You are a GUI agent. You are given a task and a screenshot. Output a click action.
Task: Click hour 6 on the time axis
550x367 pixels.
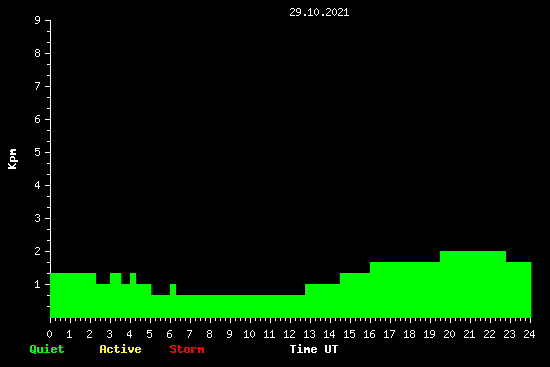point(169,334)
